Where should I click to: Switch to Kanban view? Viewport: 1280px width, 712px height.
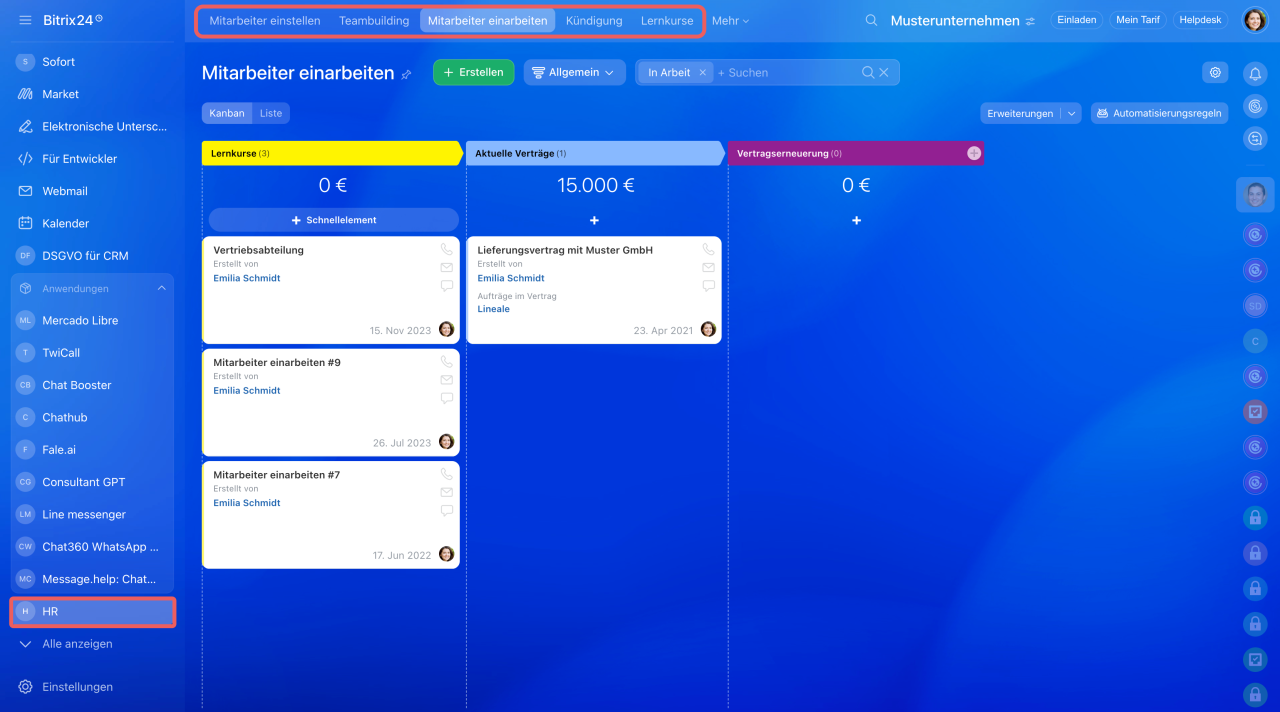tap(227, 113)
